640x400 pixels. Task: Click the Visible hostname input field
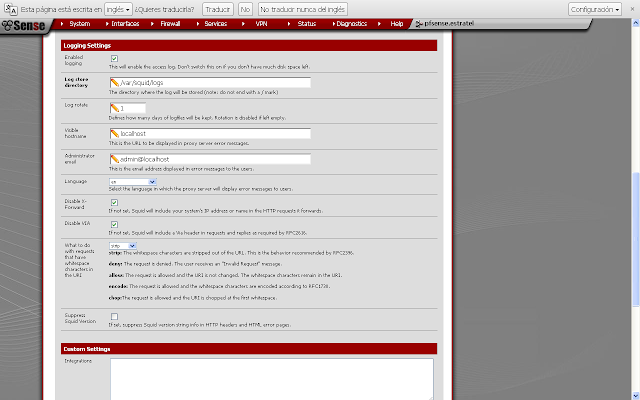tap(210, 133)
